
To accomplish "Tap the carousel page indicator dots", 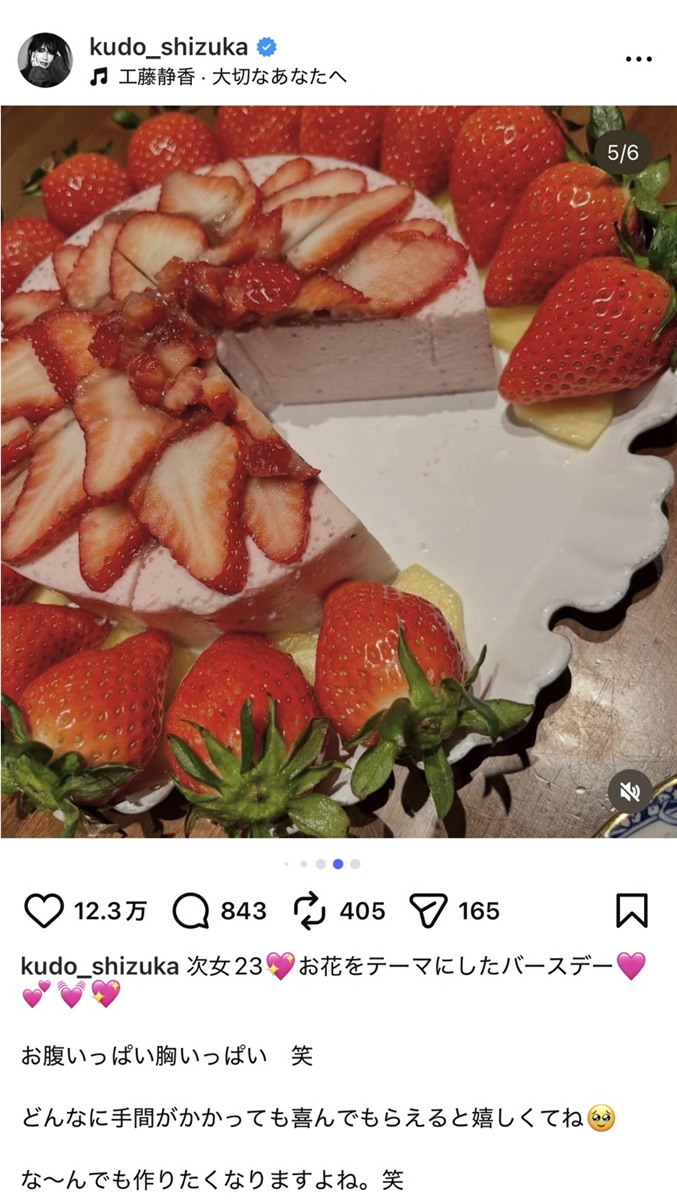I will 322,863.
